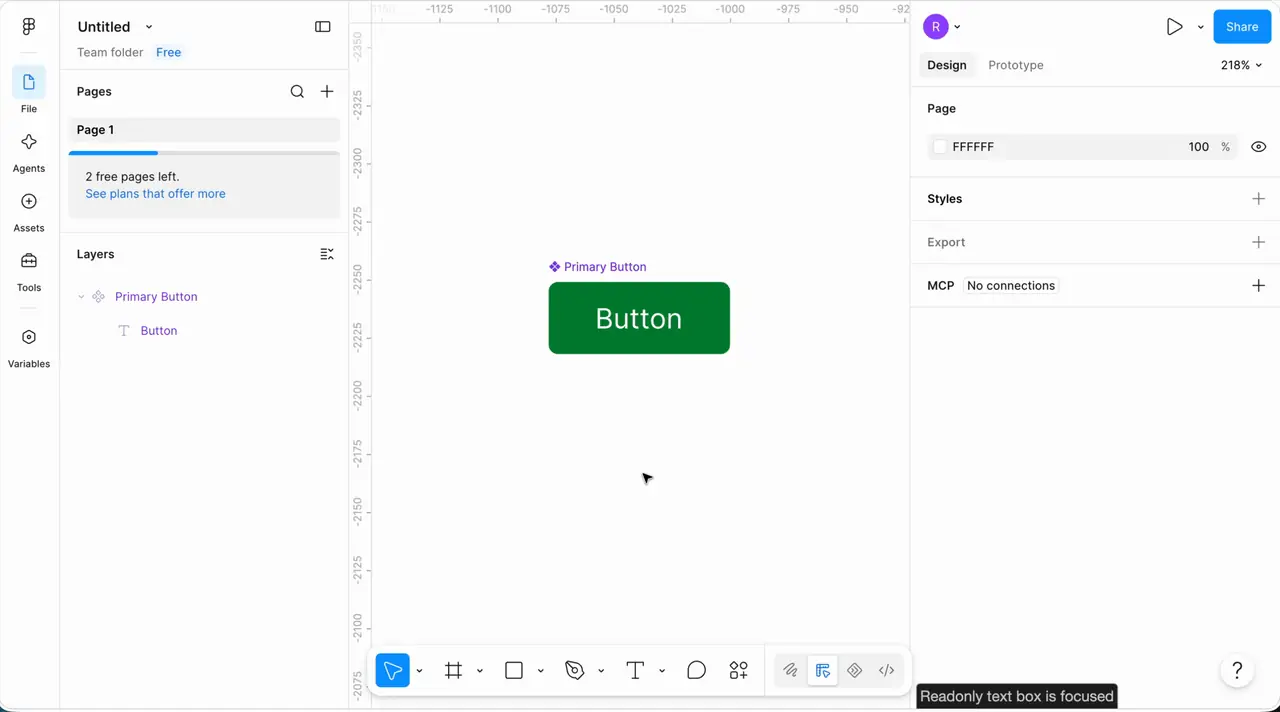
Task: Select the Rectangle shape tool
Action: (514, 670)
